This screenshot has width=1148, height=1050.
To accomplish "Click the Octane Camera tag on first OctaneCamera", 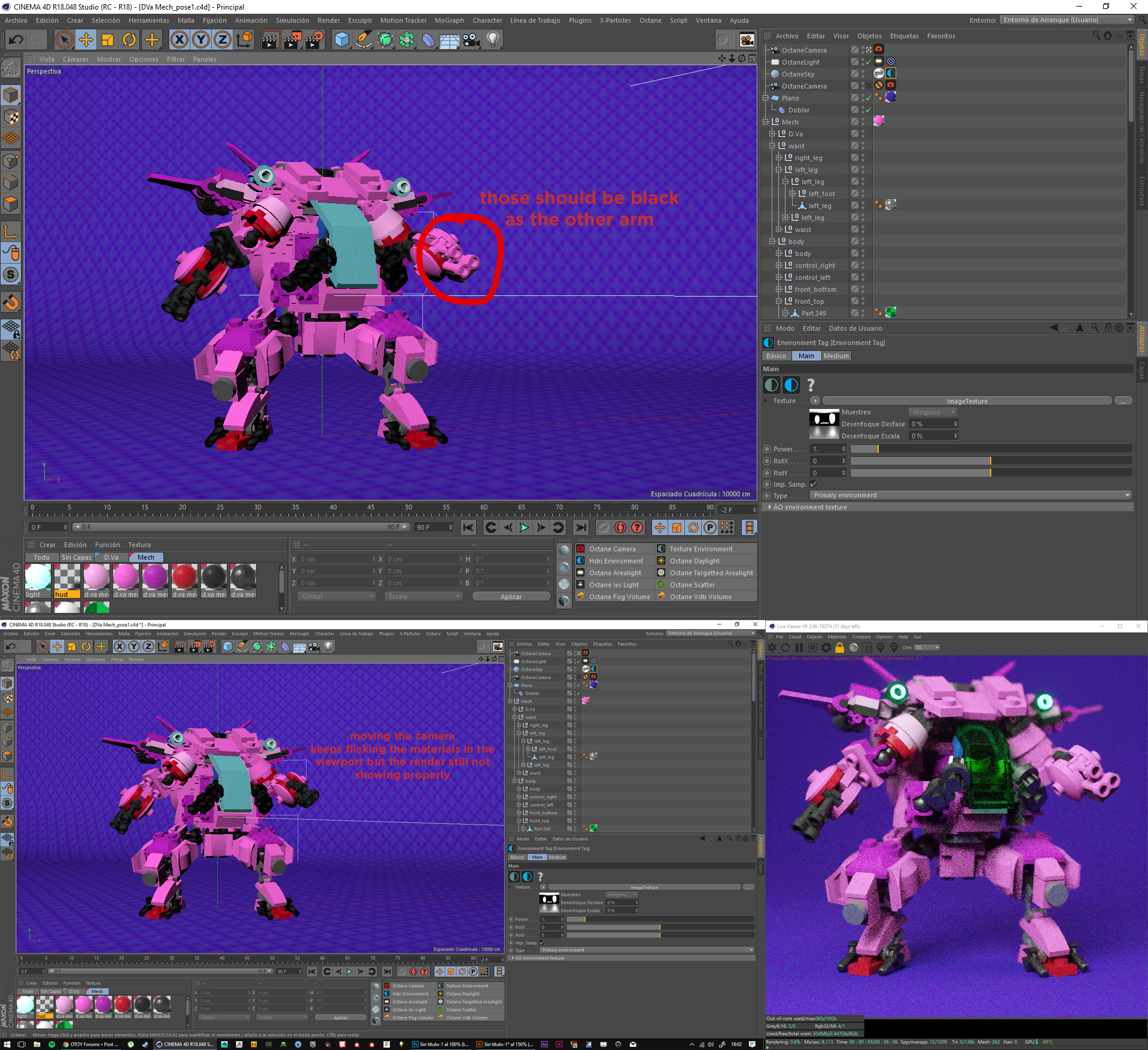I will [x=879, y=50].
